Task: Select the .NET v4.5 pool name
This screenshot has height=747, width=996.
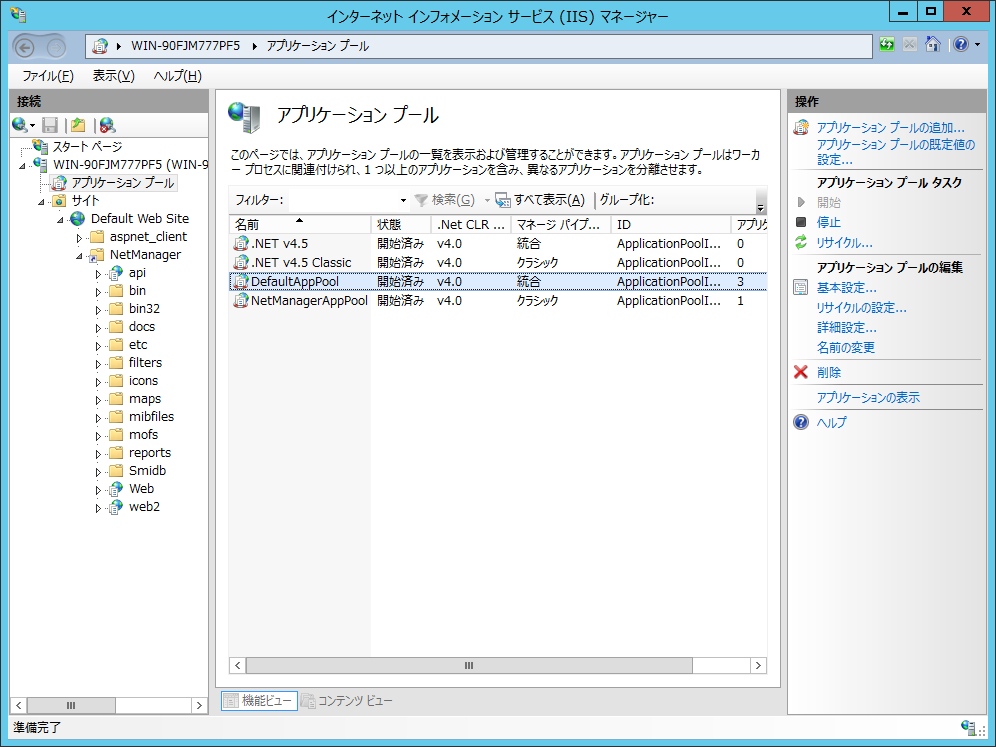Action: point(279,243)
